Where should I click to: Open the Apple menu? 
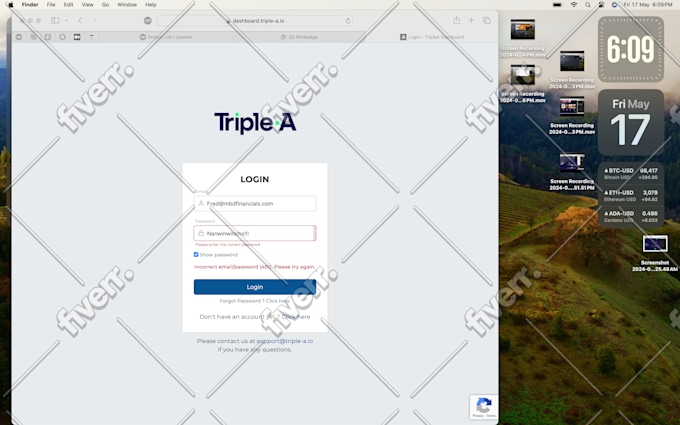pyautogui.click(x=10, y=5)
